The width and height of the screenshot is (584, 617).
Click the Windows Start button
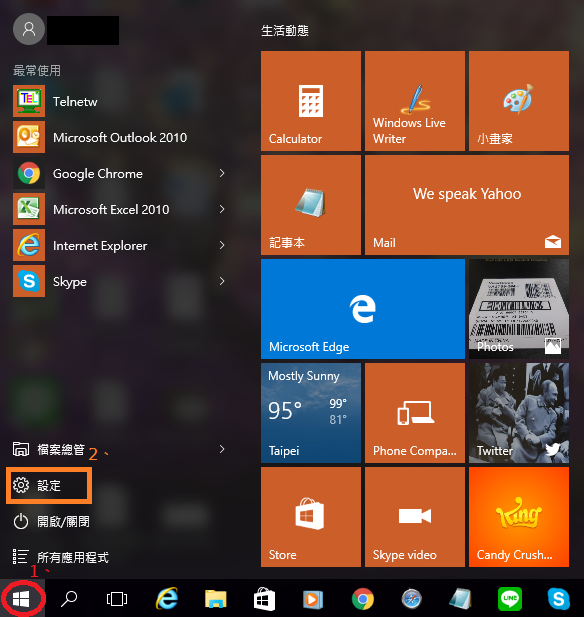pos(22,599)
